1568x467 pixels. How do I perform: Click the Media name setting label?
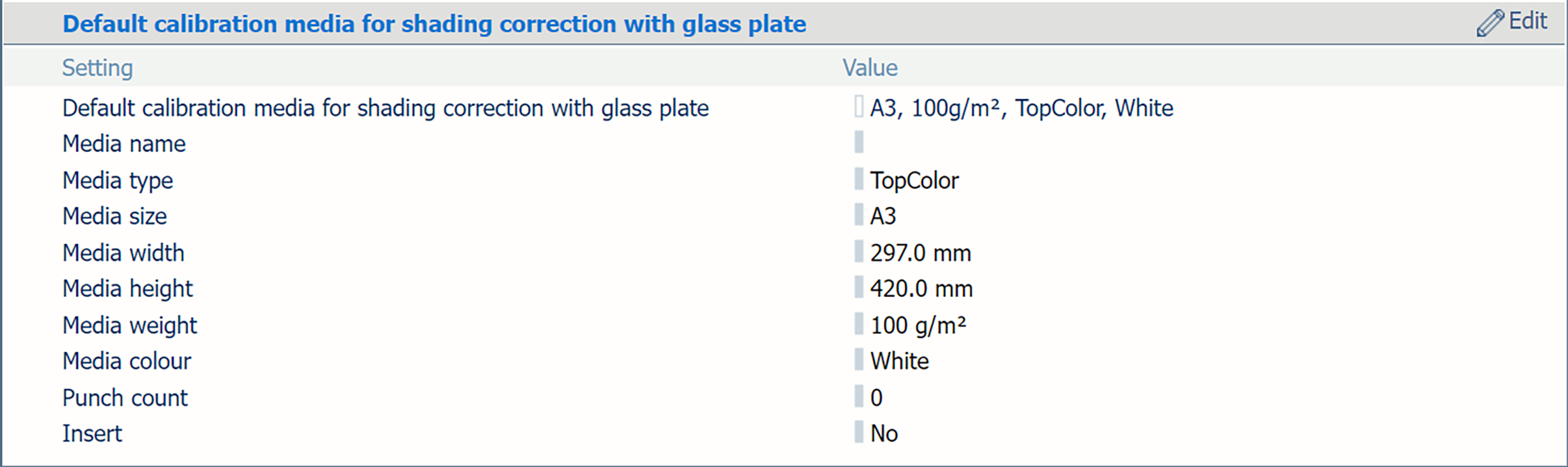124,144
